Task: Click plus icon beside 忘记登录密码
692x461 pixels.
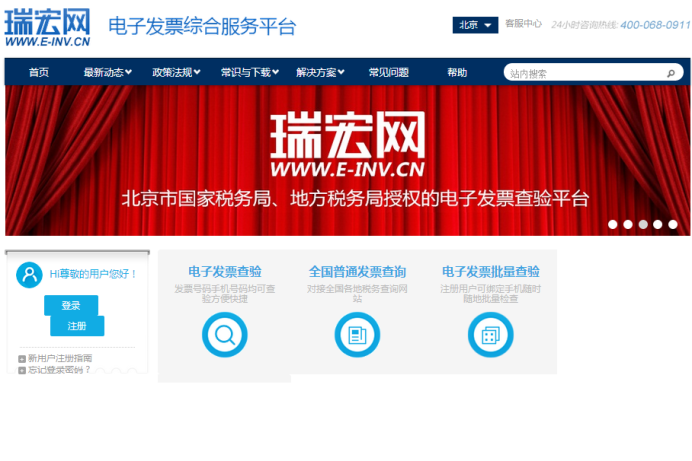Action: [x=22, y=370]
